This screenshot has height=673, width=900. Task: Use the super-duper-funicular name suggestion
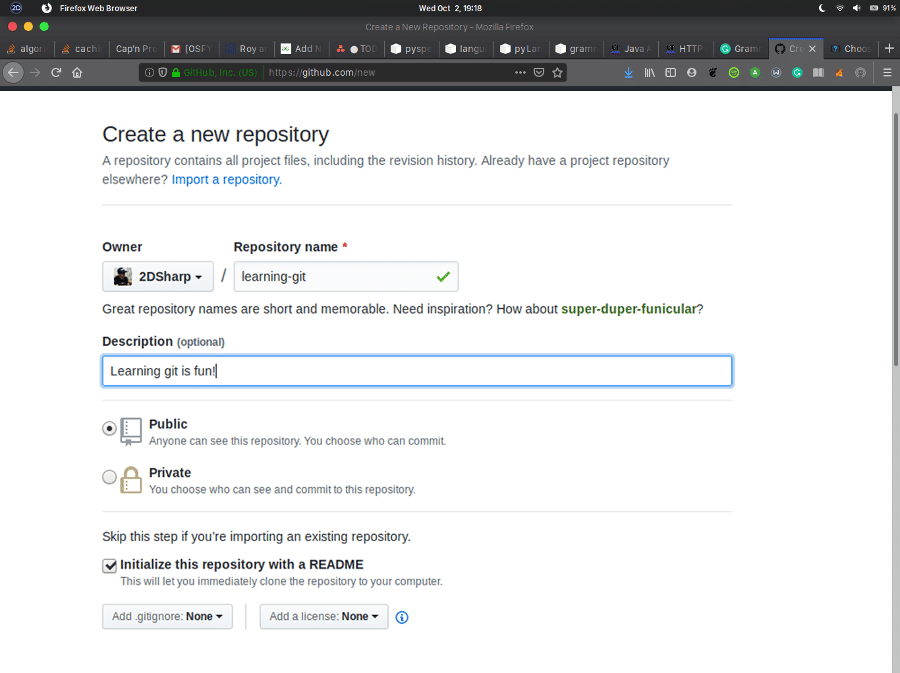[x=628, y=309]
